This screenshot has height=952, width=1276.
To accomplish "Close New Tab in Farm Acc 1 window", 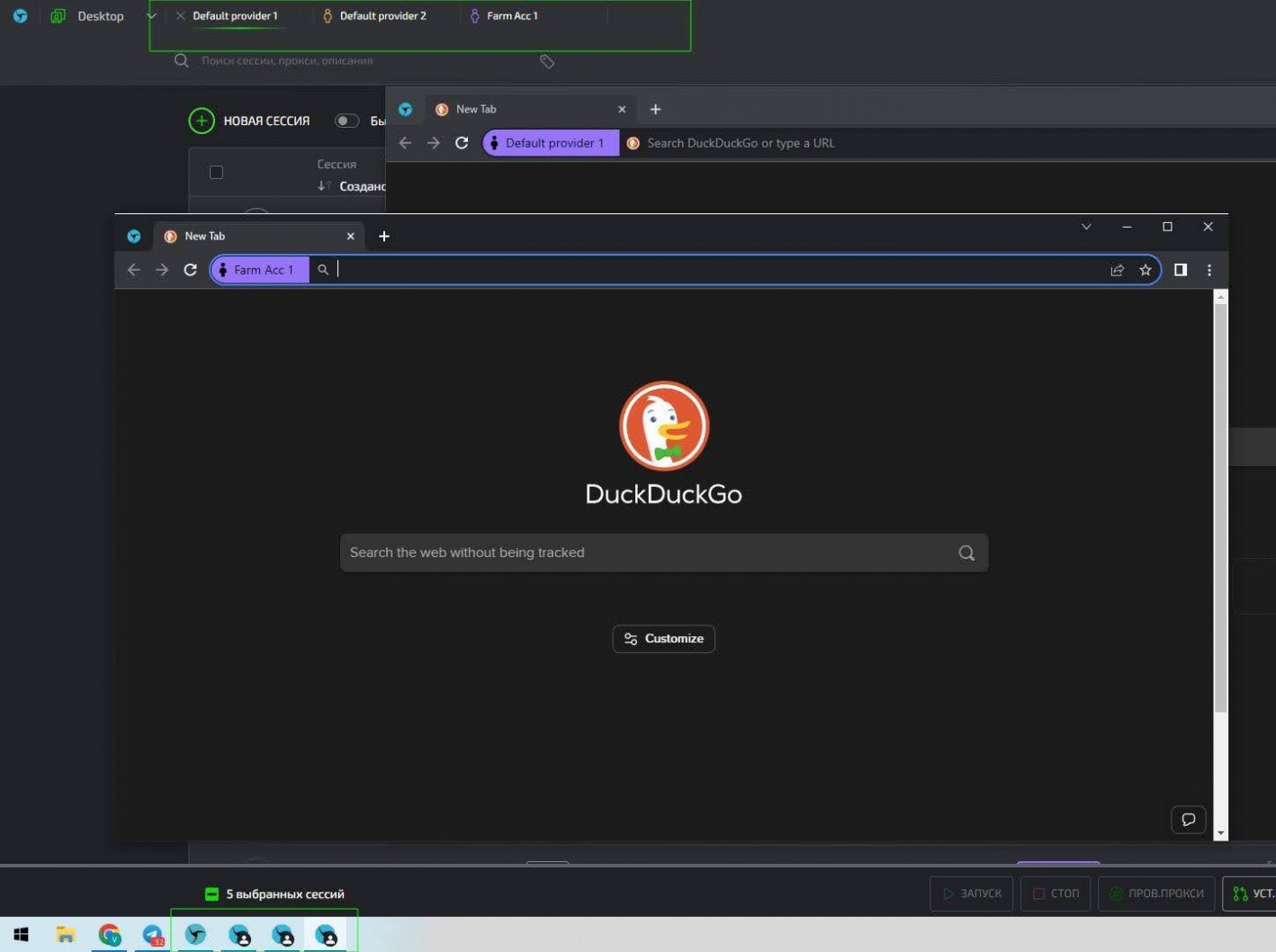I will coord(351,236).
